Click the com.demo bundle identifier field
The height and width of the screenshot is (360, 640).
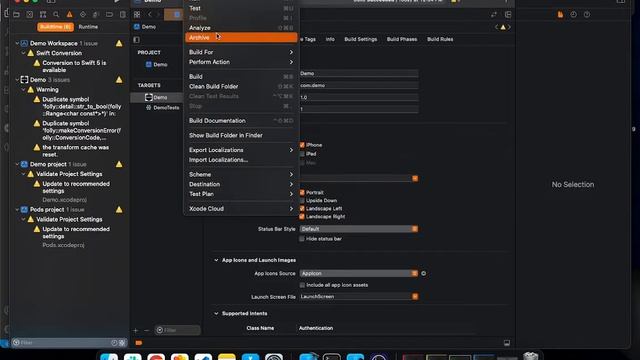359,85
